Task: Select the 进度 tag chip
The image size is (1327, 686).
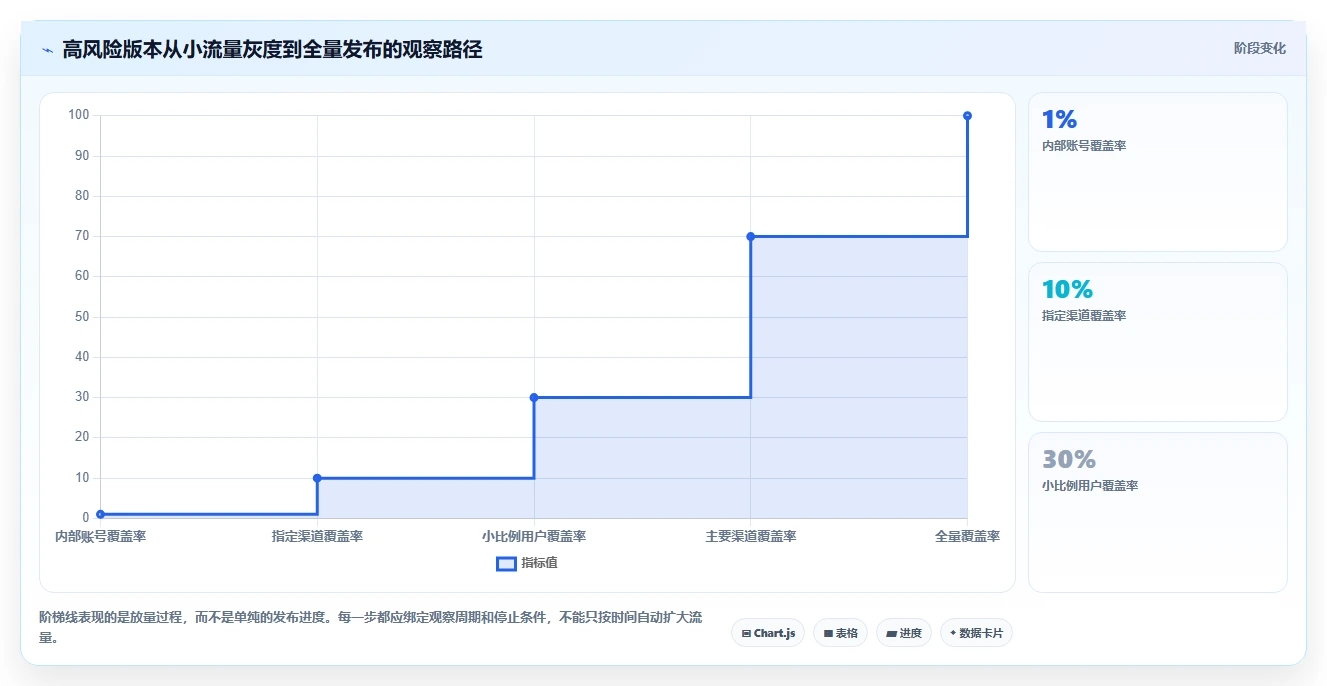Action: (x=903, y=633)
